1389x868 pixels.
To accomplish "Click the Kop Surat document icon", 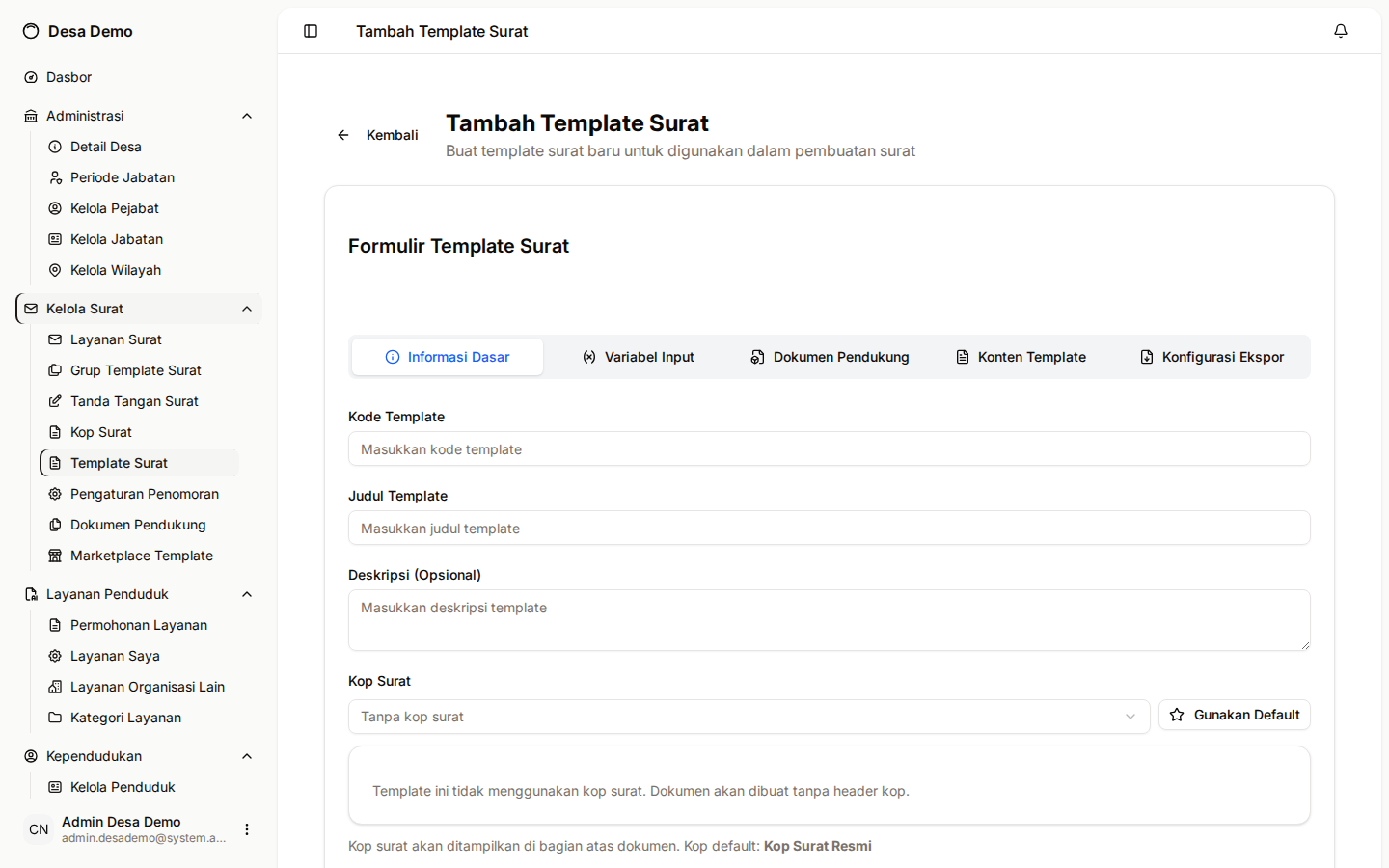I will [x=55, y=432].
